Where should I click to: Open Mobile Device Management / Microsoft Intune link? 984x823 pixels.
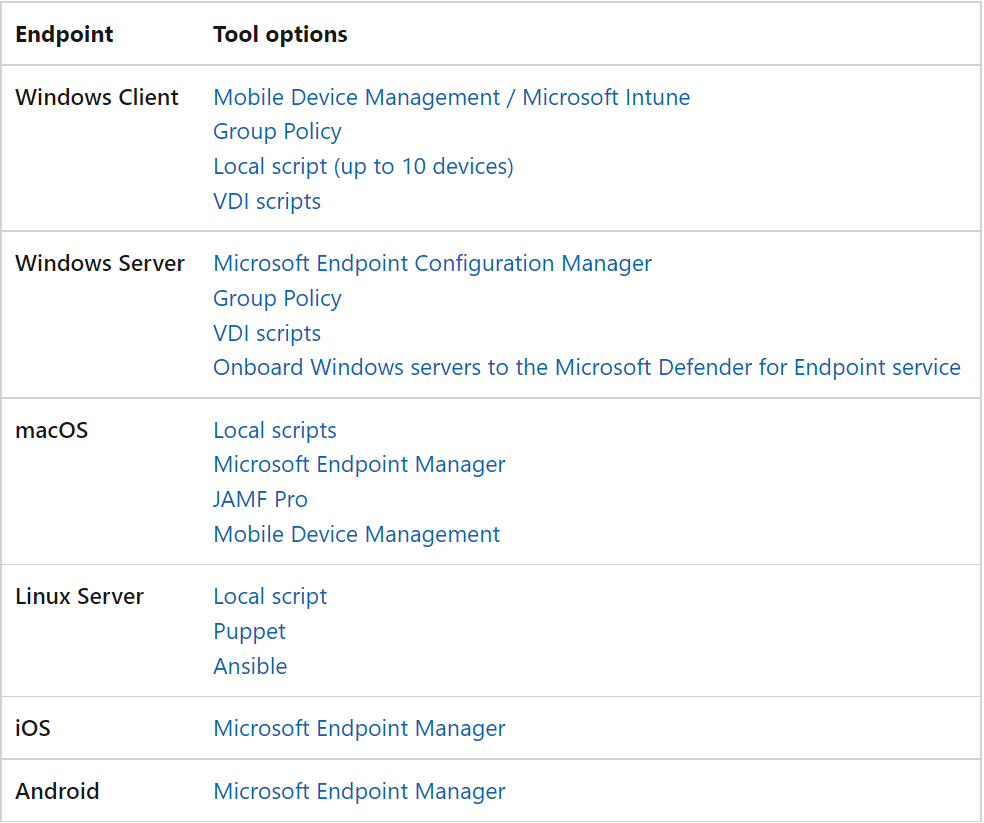coord(451,97)
